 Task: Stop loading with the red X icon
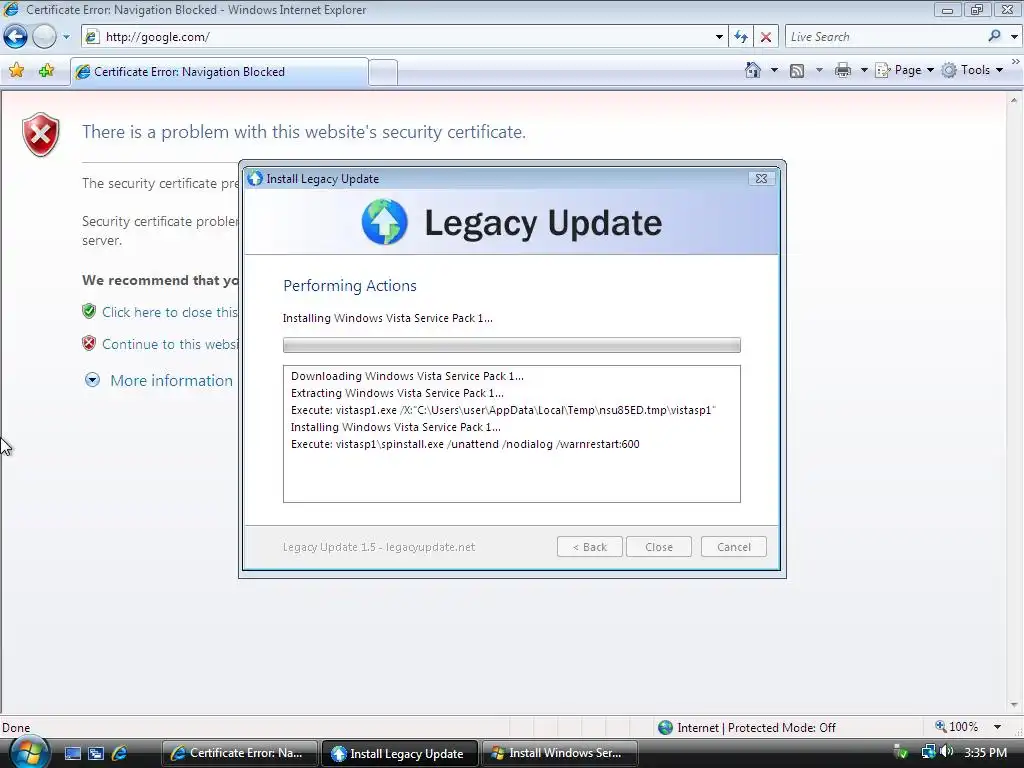click(766, 37)
